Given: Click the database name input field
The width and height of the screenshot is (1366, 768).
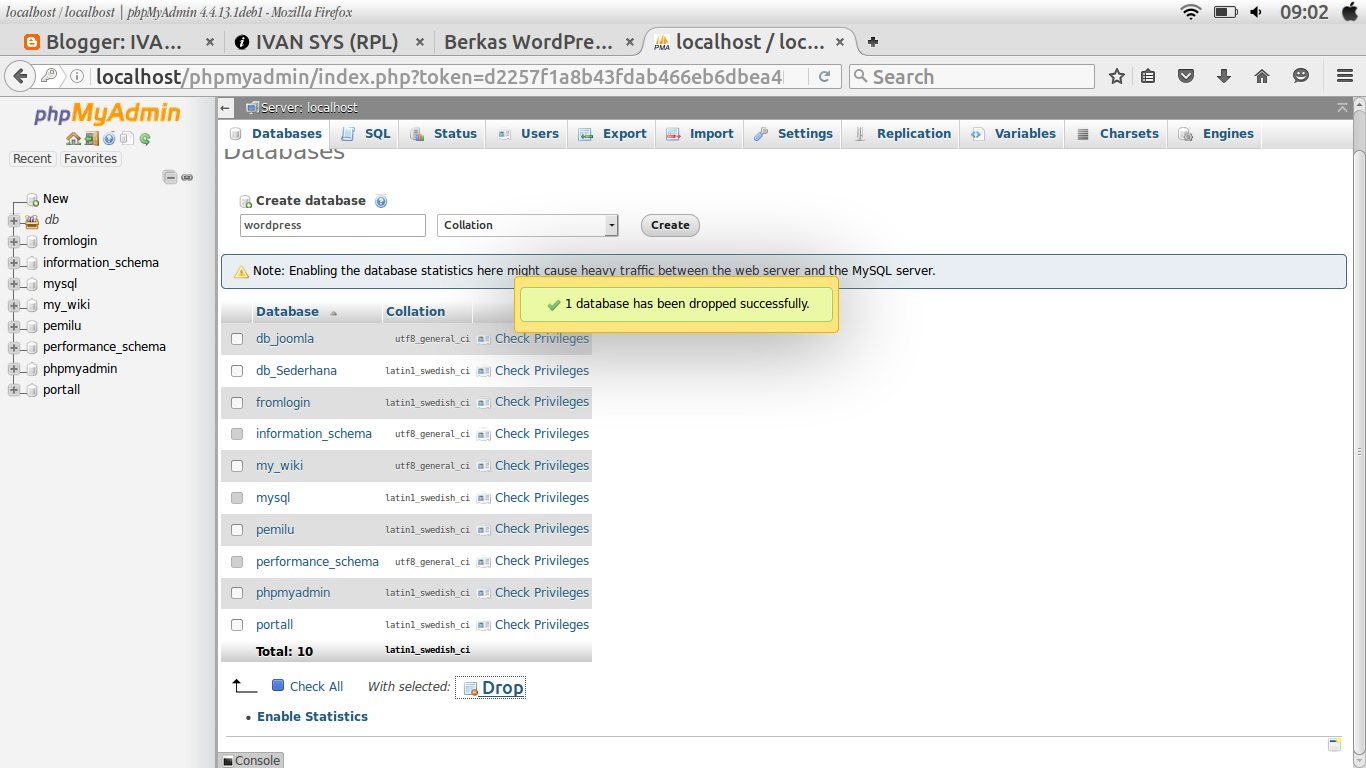Looking at the screenshot, I should coord(333,225).
